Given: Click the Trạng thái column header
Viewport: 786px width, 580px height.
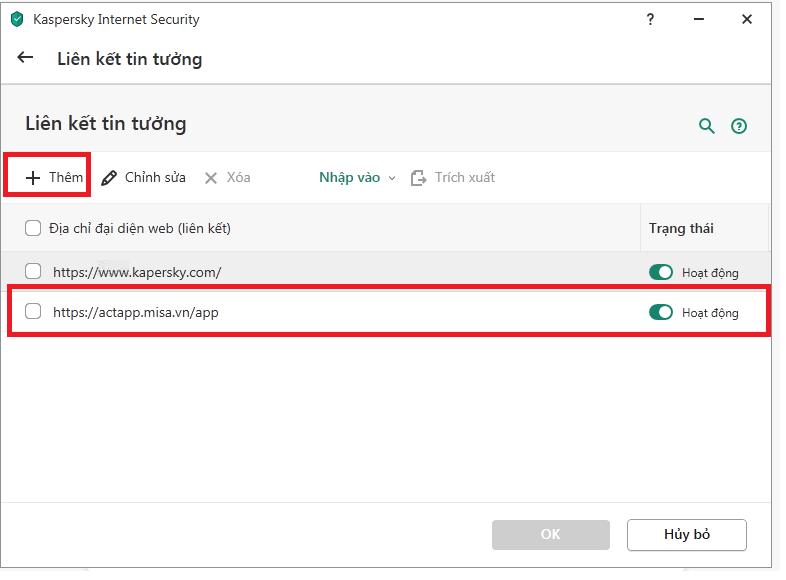Looking at the screenshot, I should pyautogui.click(x=681, y=229).
